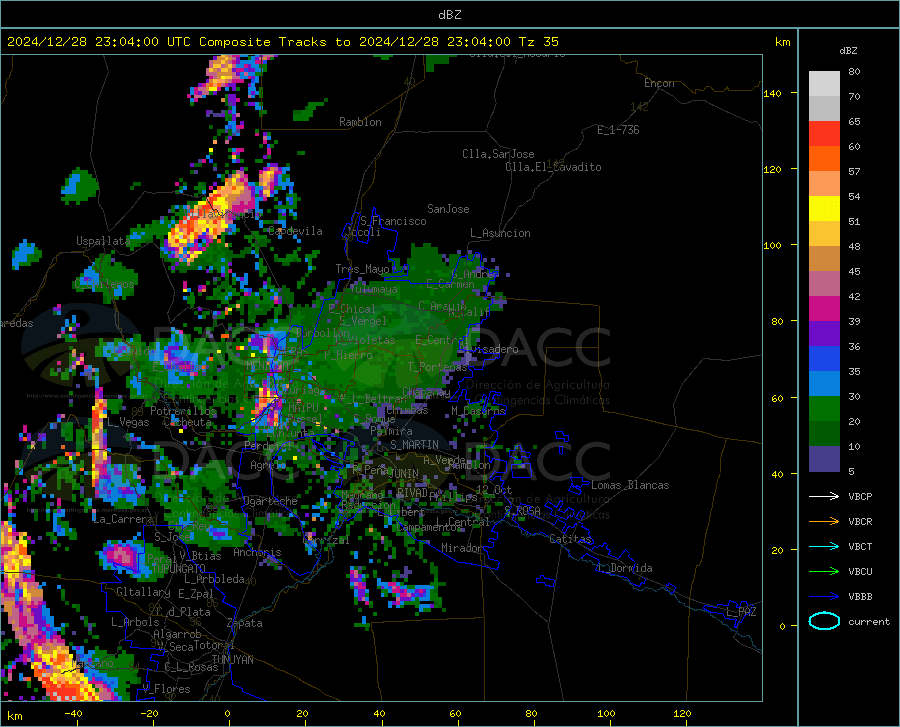900x727 pixels.
Task: Click the TUPUNGATO map label
Action: click(x=178, y=569)
